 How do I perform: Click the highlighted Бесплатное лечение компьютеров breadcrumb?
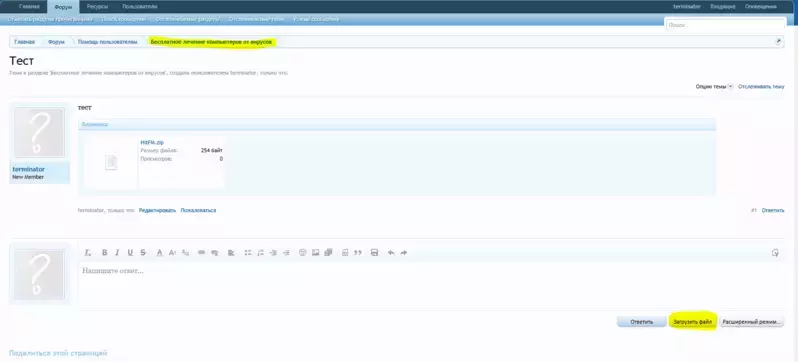click(x=211, y=42)
